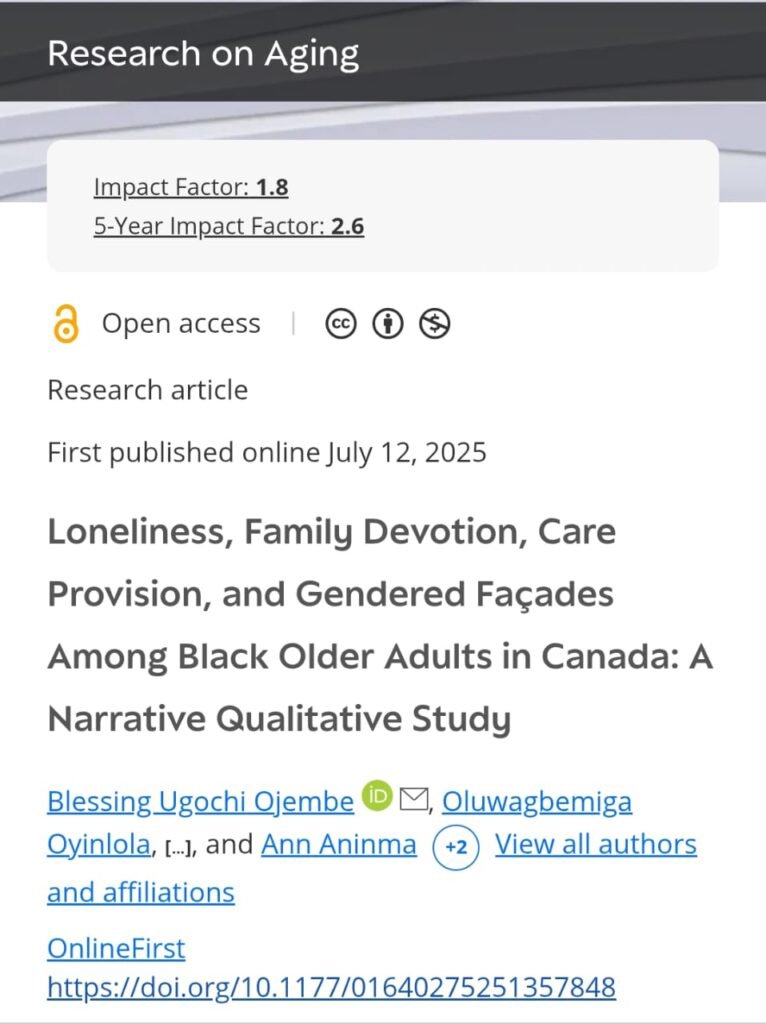Click the Research on Aging journal title

coord(203,54)
